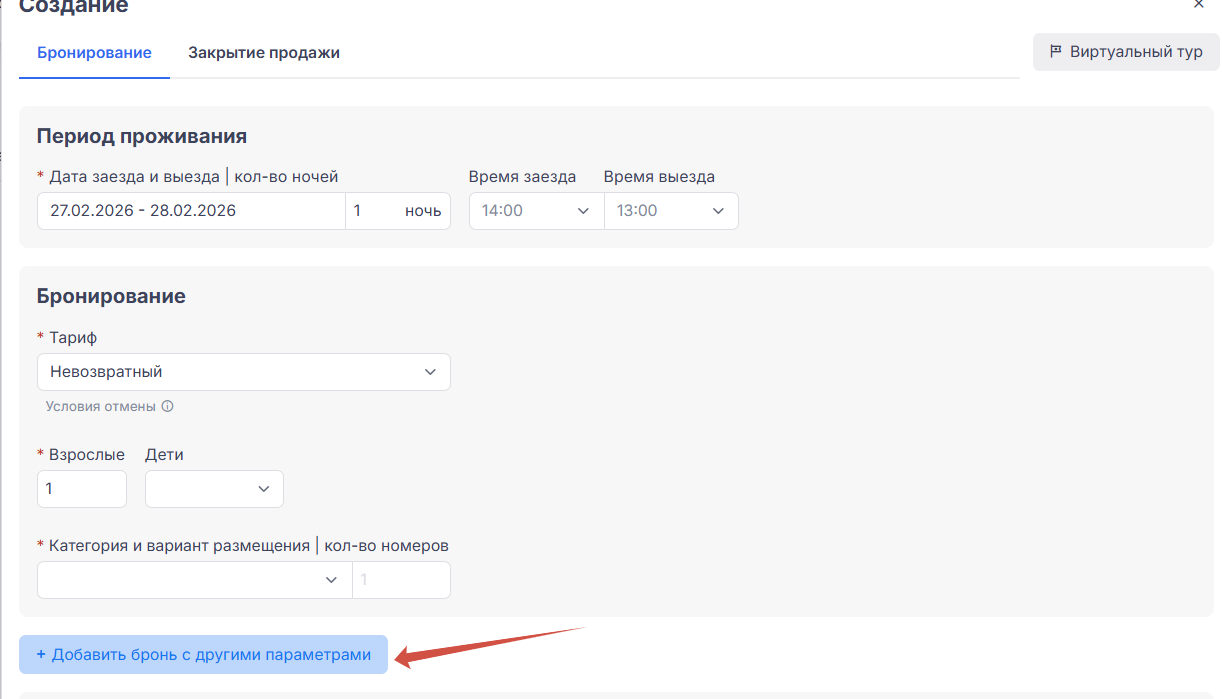Expand the Время заезда 14:00 dropdown
The image size is (1223, 699).
point(535,211)
